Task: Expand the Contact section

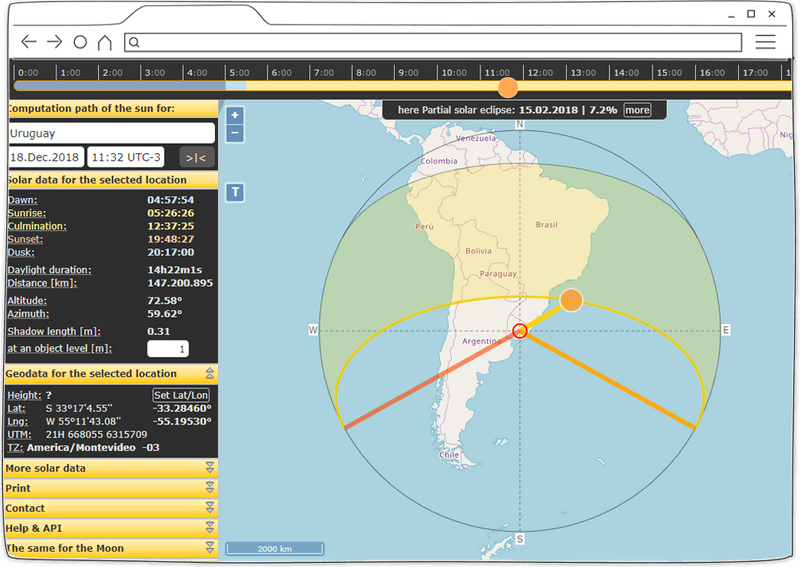Action: (111, 508)
